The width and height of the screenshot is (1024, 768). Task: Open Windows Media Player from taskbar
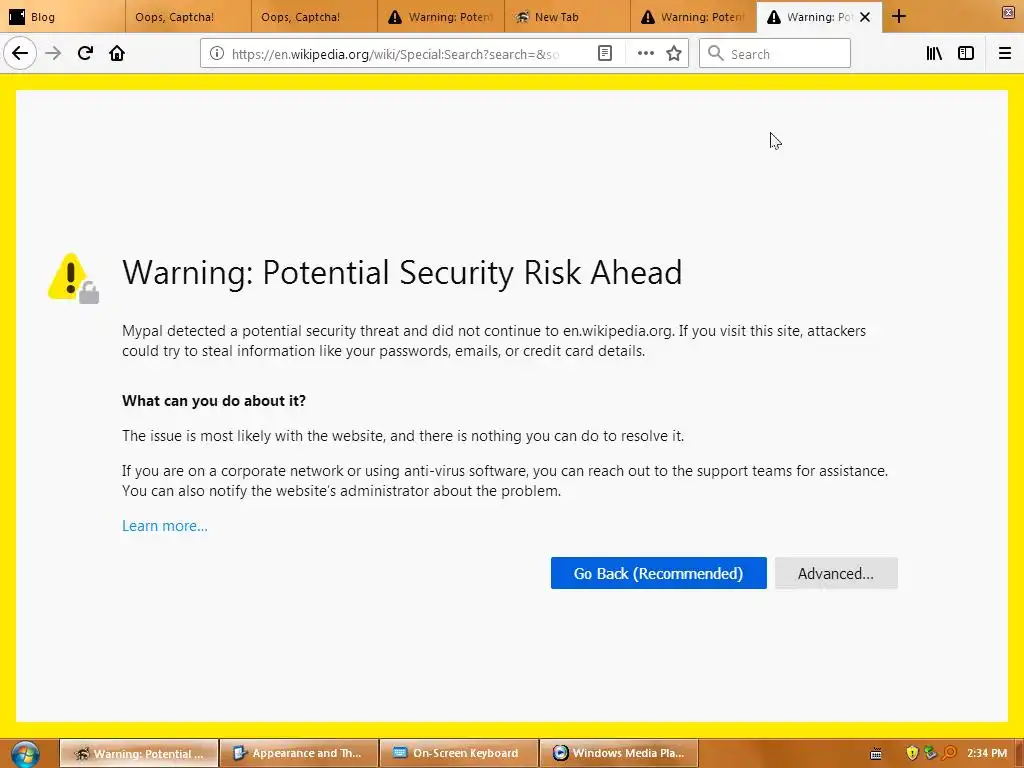[619, 753]
